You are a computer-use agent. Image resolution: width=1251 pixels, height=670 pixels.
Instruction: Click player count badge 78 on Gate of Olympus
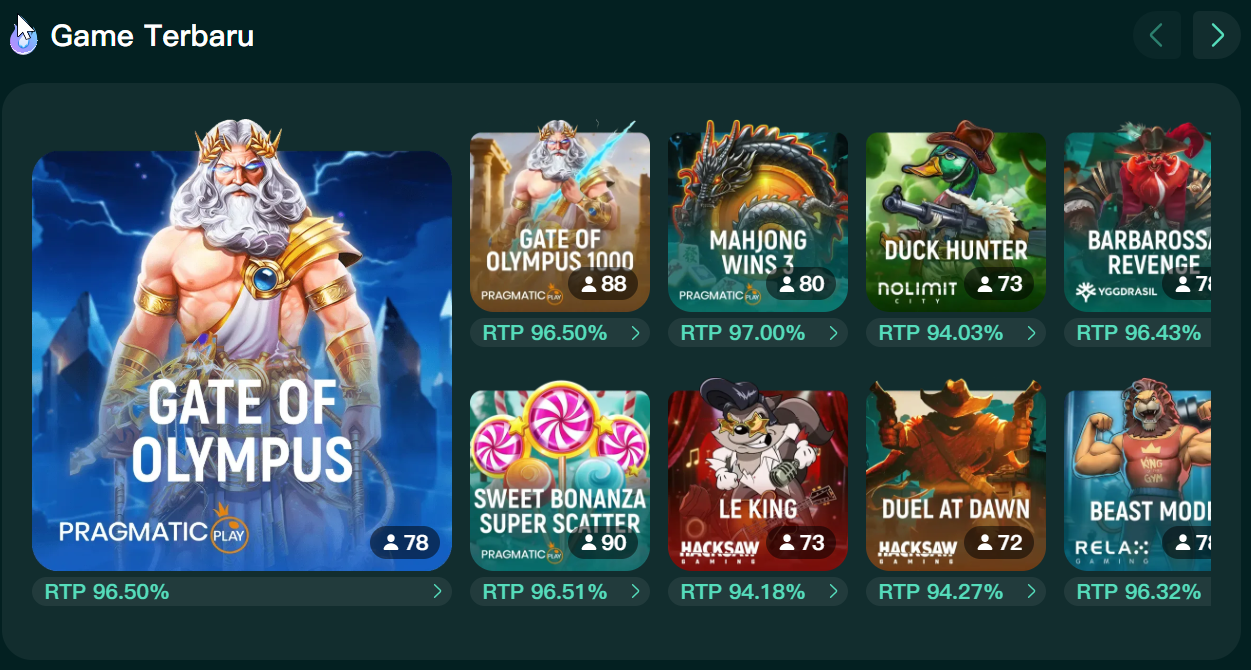pyautogui.click(x=405, y=543)
